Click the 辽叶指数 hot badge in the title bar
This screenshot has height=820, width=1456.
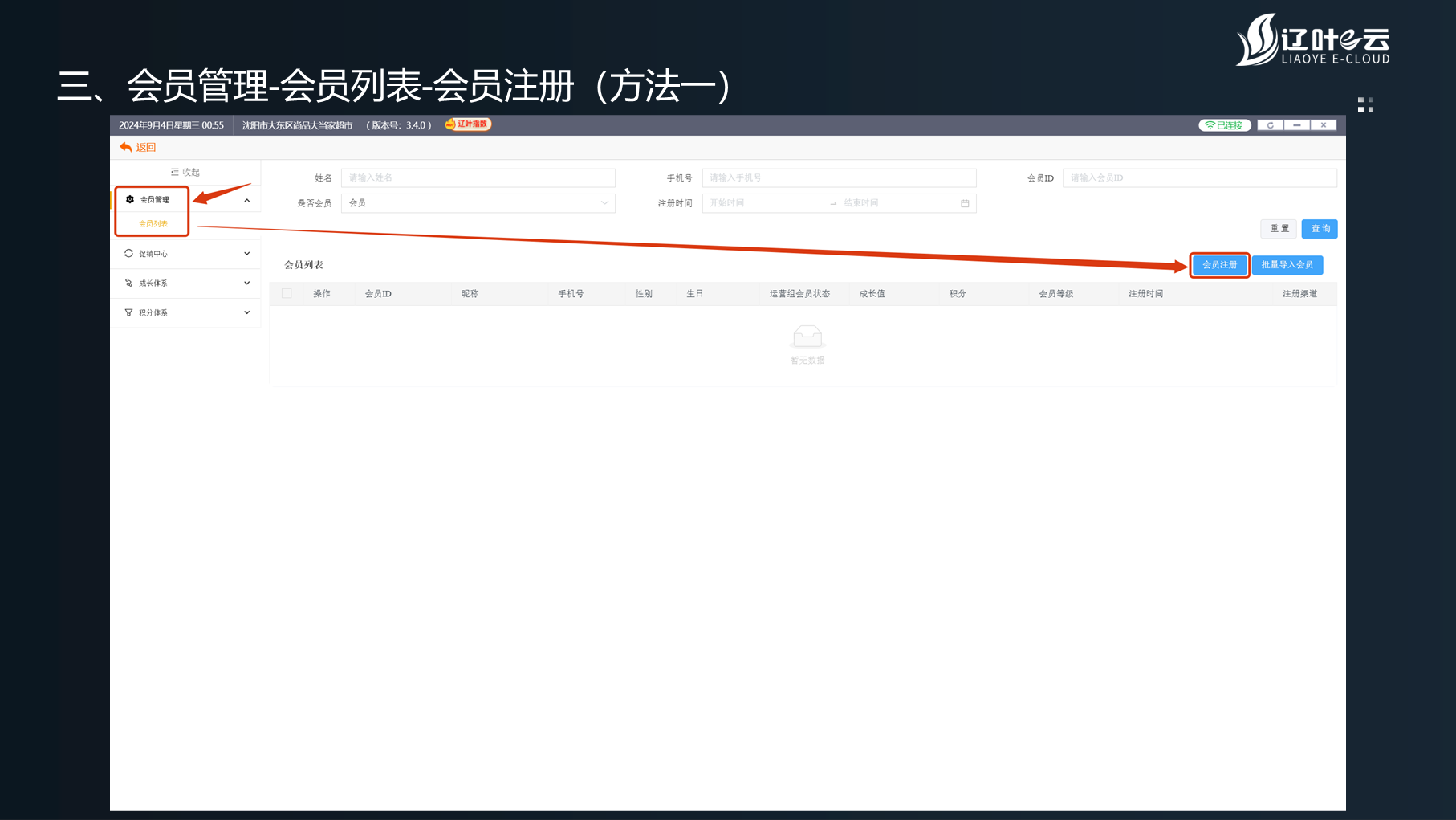tap(468, 124)
